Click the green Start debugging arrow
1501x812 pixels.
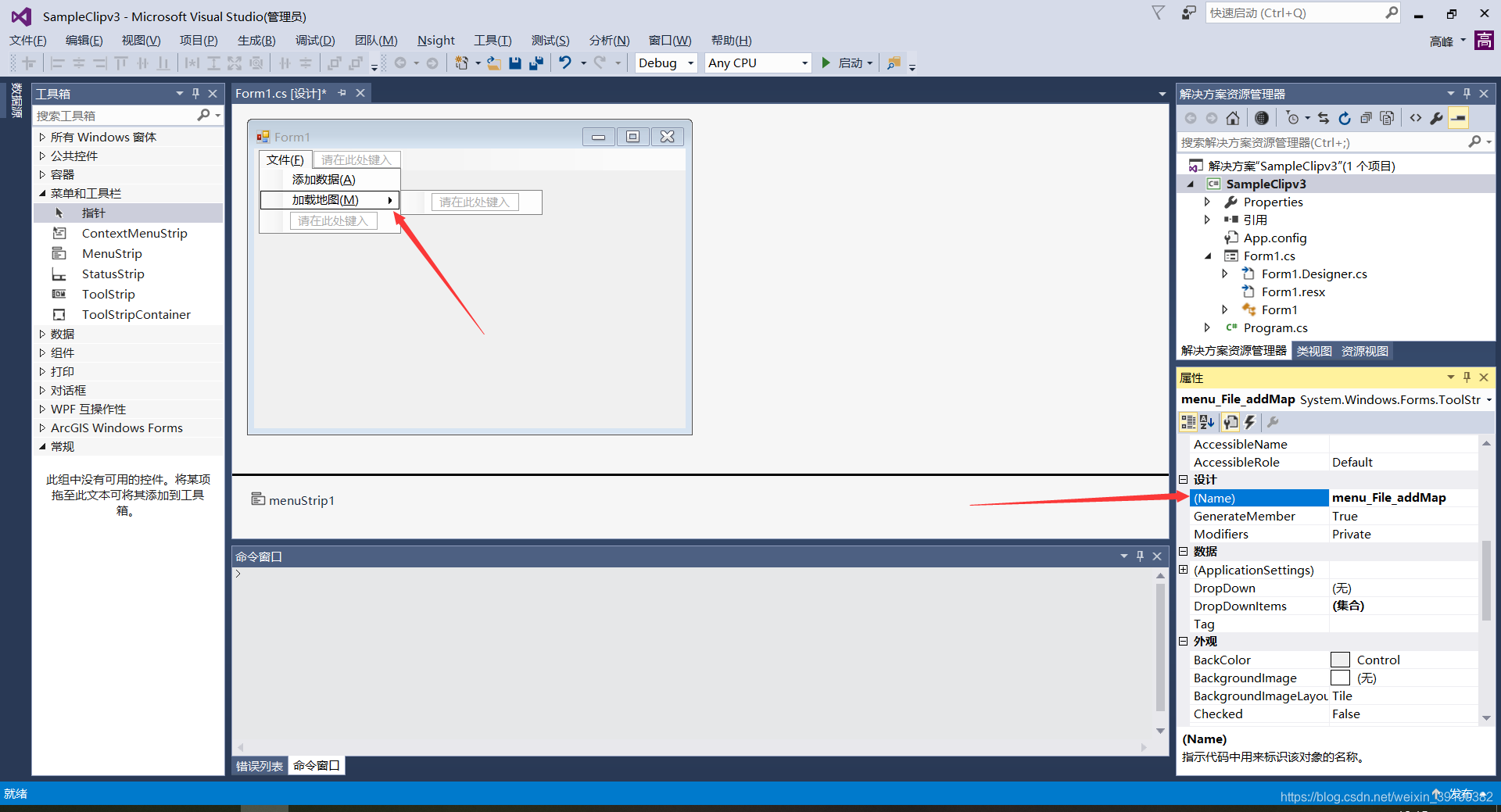click(x=826, y=63)
